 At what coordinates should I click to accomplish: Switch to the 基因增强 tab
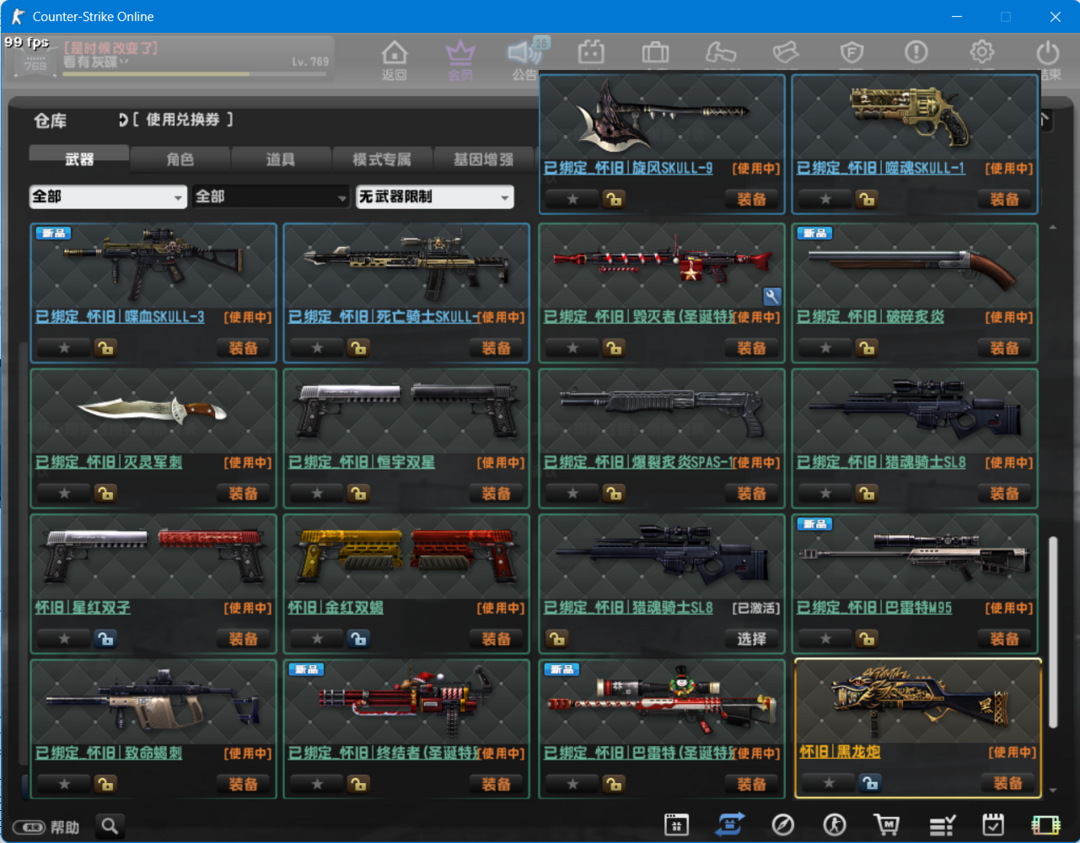(x=483, y=159)
